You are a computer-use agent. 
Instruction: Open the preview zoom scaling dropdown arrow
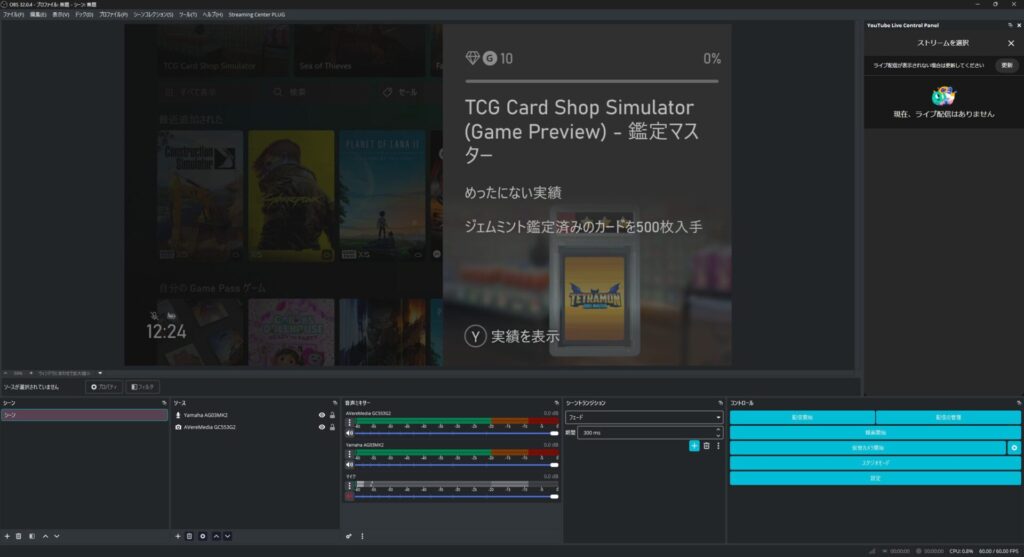pos(100,373)
